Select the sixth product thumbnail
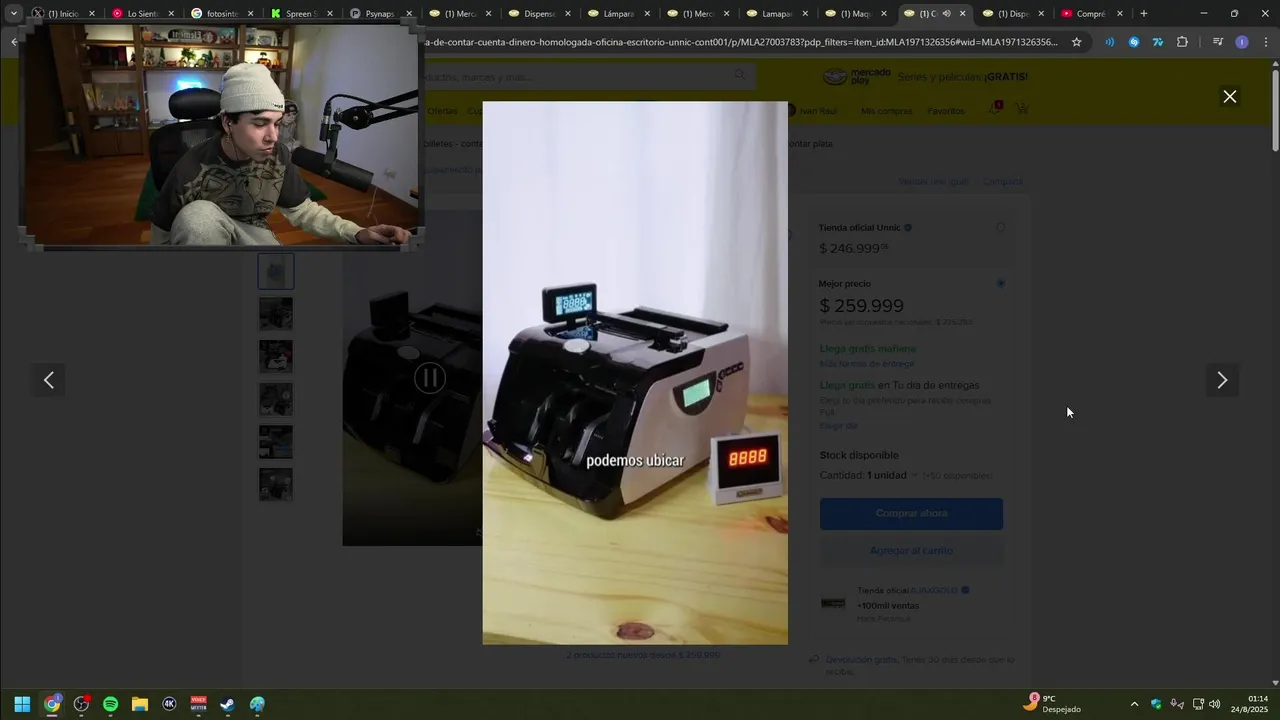The width and height of the screenshot is (1280, 720). [x=276, y=485]
